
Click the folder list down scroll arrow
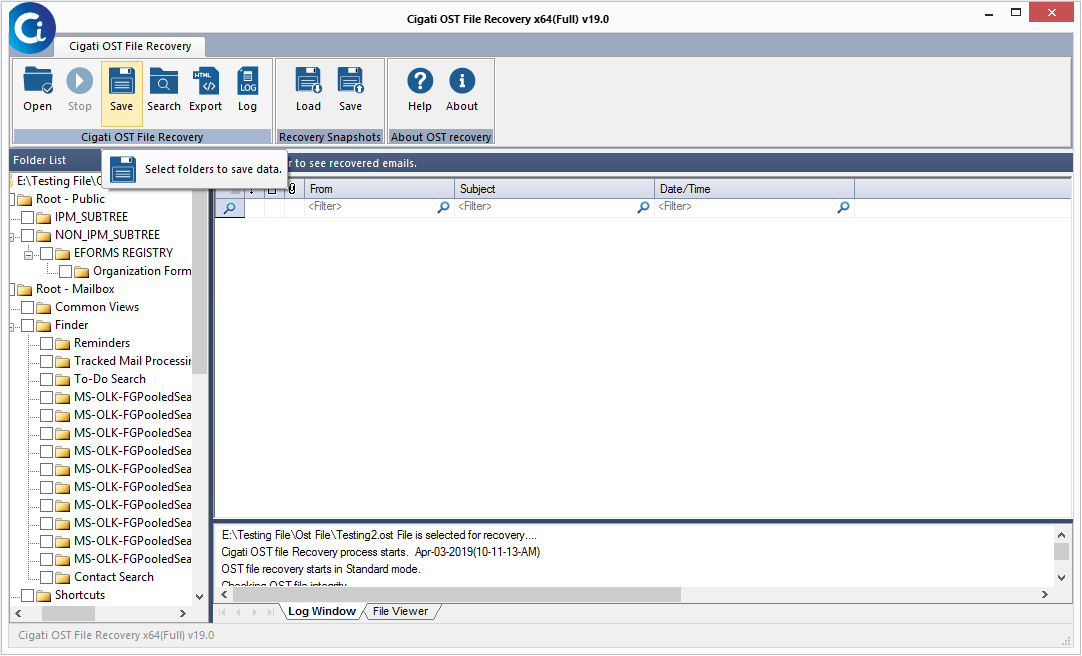(199, 597)
